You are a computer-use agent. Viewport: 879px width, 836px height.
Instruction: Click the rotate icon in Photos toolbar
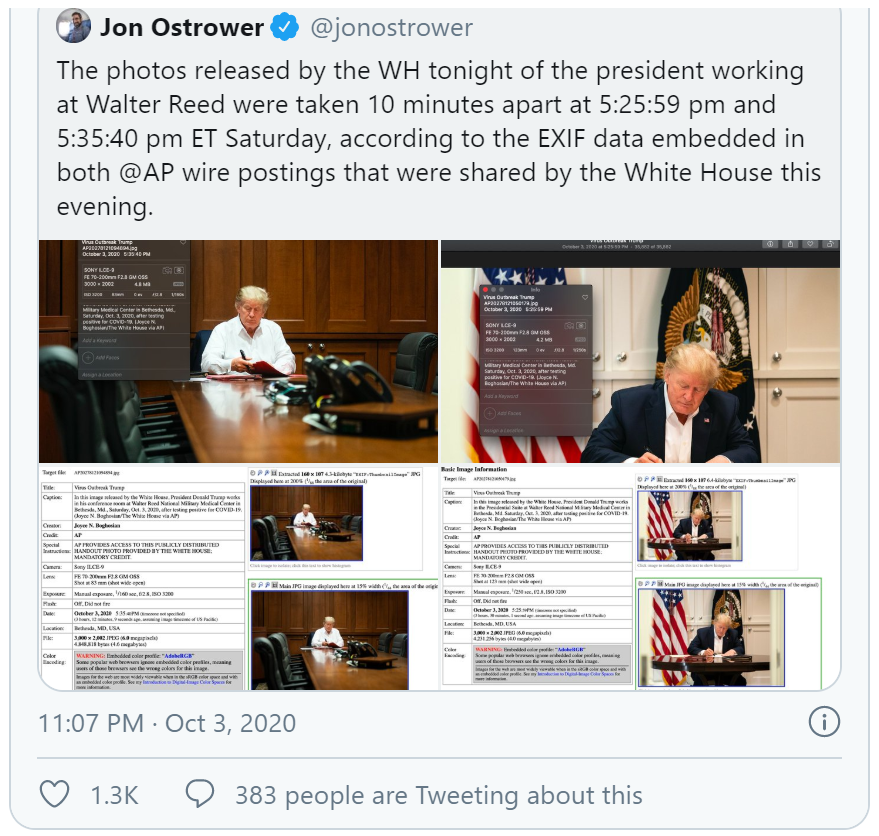tap(830, 244)
